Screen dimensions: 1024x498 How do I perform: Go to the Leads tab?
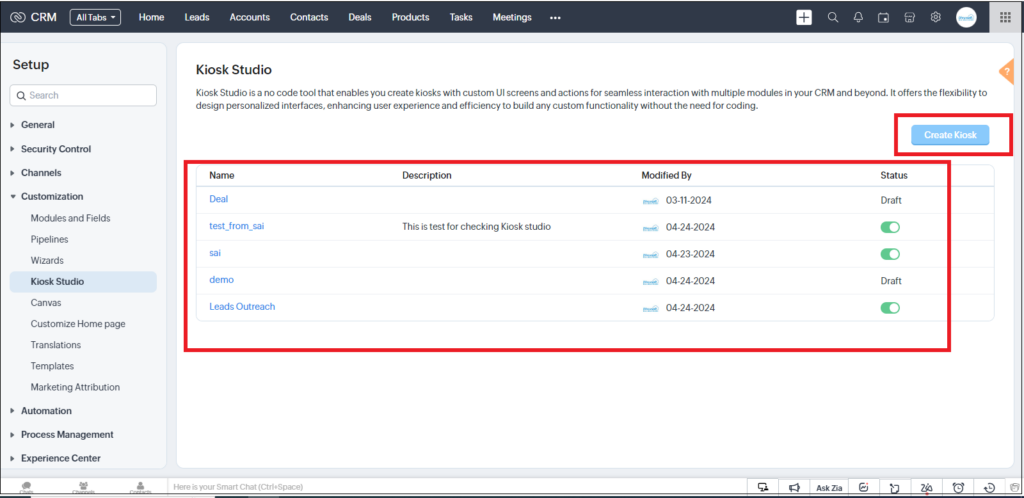pos(197,18)
